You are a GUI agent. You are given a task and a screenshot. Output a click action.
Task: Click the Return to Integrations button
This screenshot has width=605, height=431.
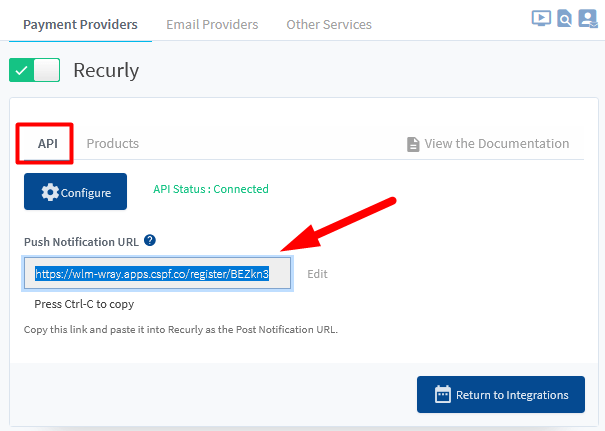point(501,394)
